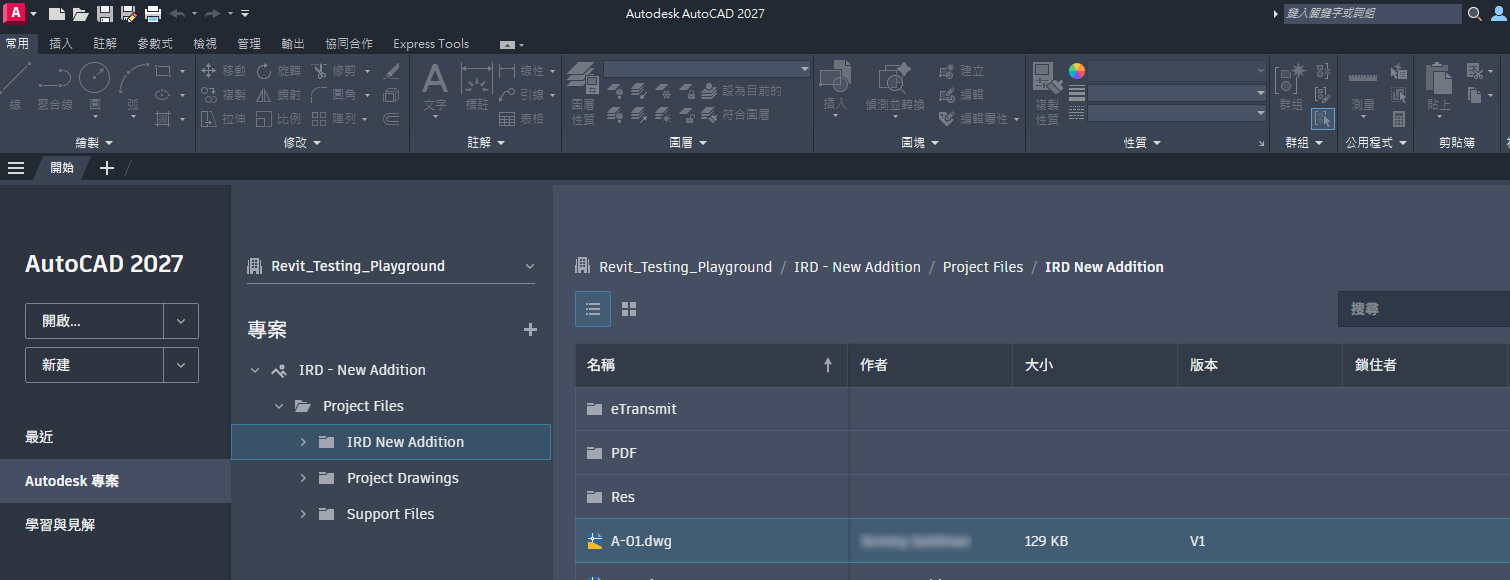Select the 開始 start tab

pyautogui.click(x=62, y=167)
